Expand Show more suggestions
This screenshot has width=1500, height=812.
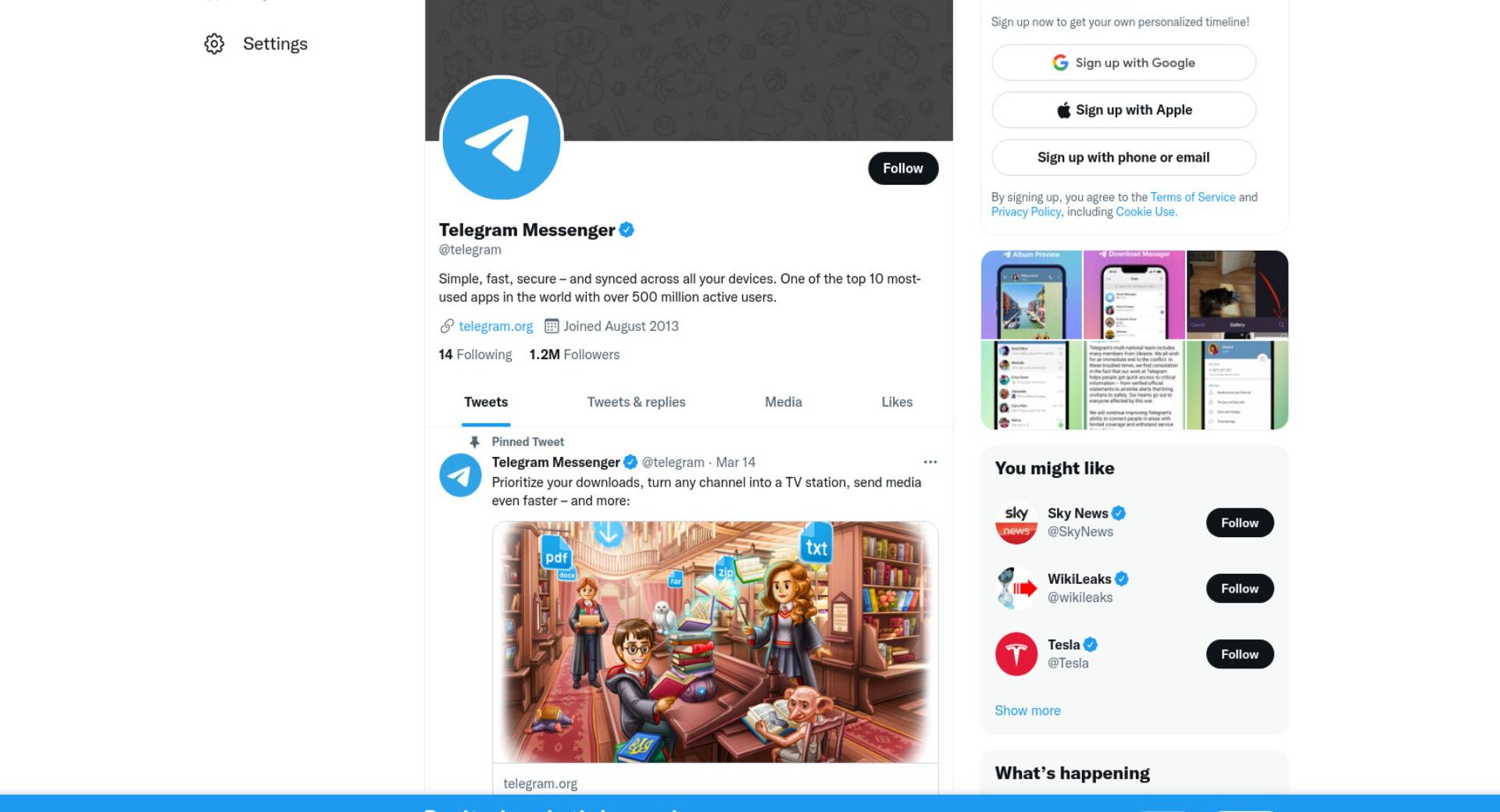(x=1027, y=710)
